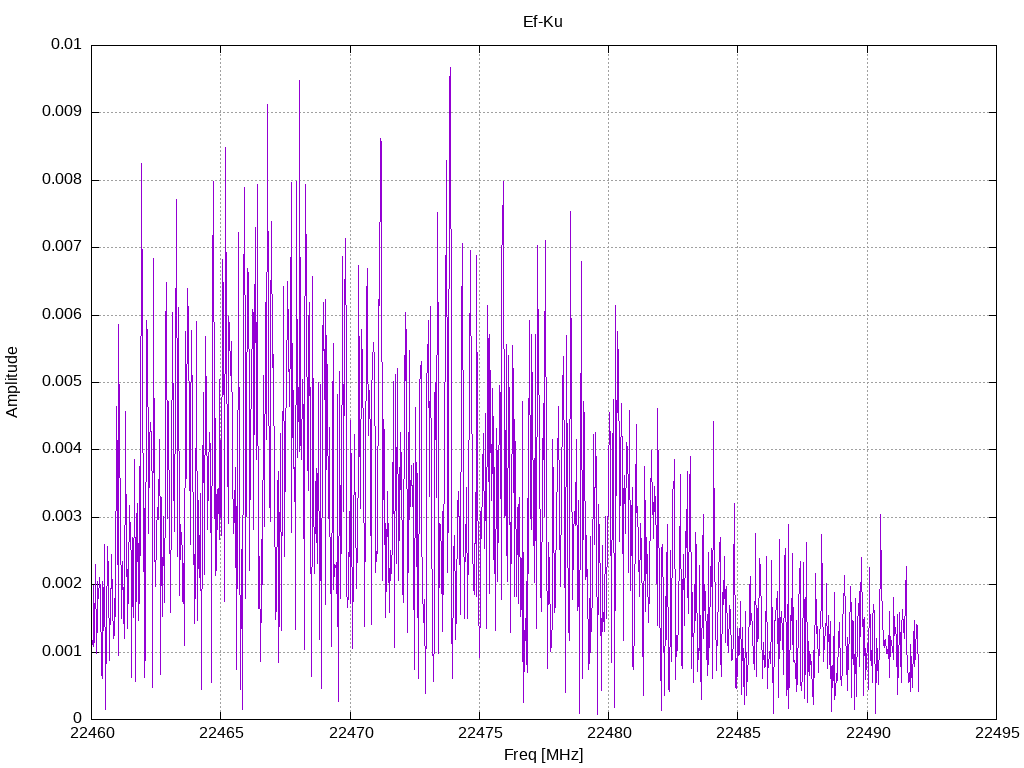Click y-axis tick label 0.002
Image resolution: width=1024 pixels, height=768 pixels.
pyautogui.click(x=62, y=584)
